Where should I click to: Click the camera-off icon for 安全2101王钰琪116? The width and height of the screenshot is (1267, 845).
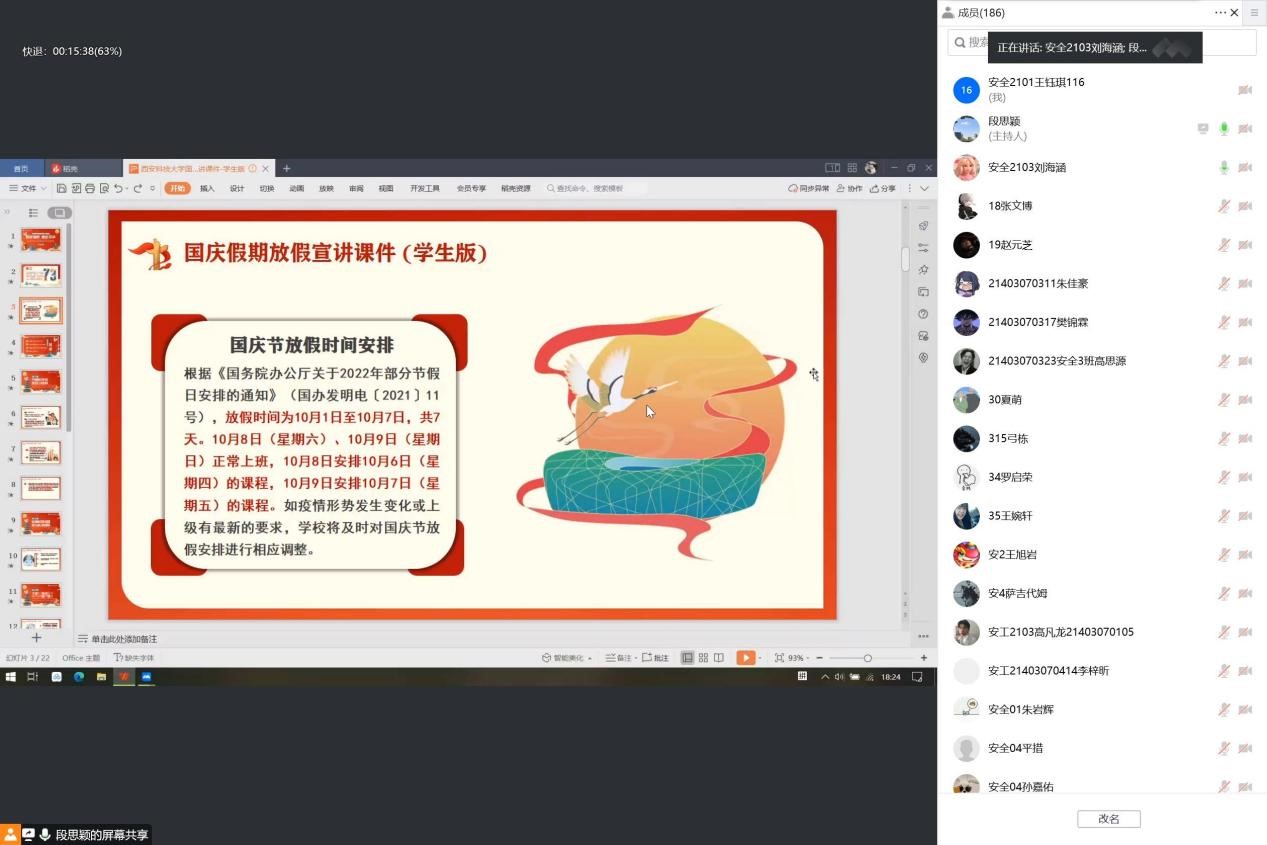[1245, 90]
